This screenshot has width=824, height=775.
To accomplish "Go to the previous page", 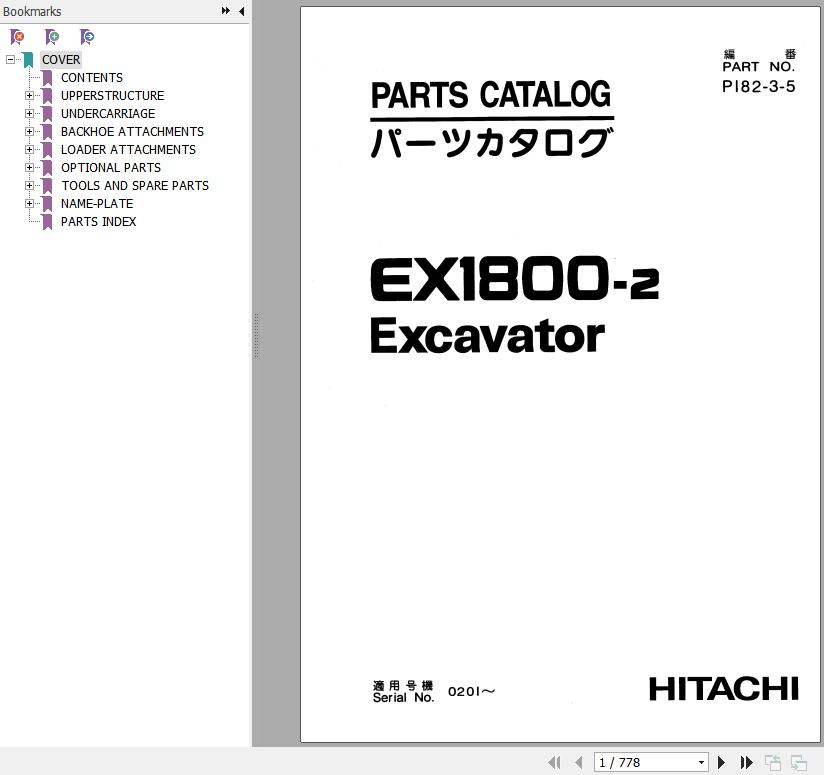I will coord(579,762).
